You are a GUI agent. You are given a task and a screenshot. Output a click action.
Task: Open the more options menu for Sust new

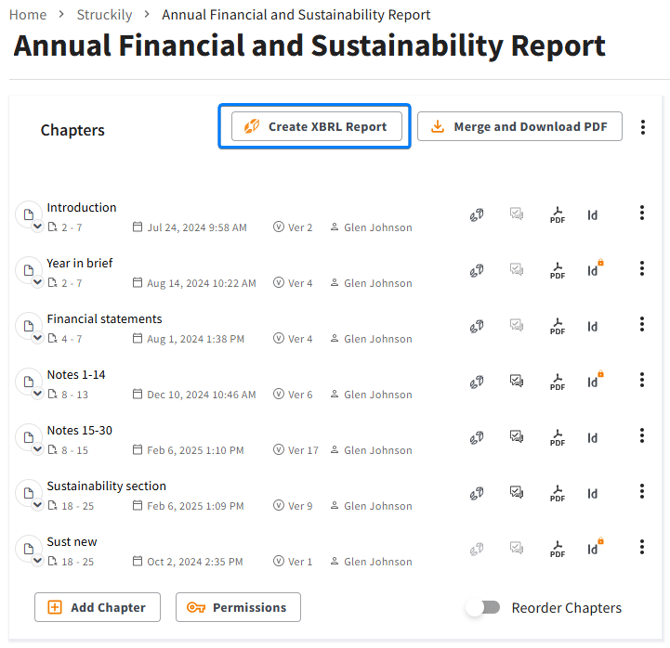click(642, 548)
